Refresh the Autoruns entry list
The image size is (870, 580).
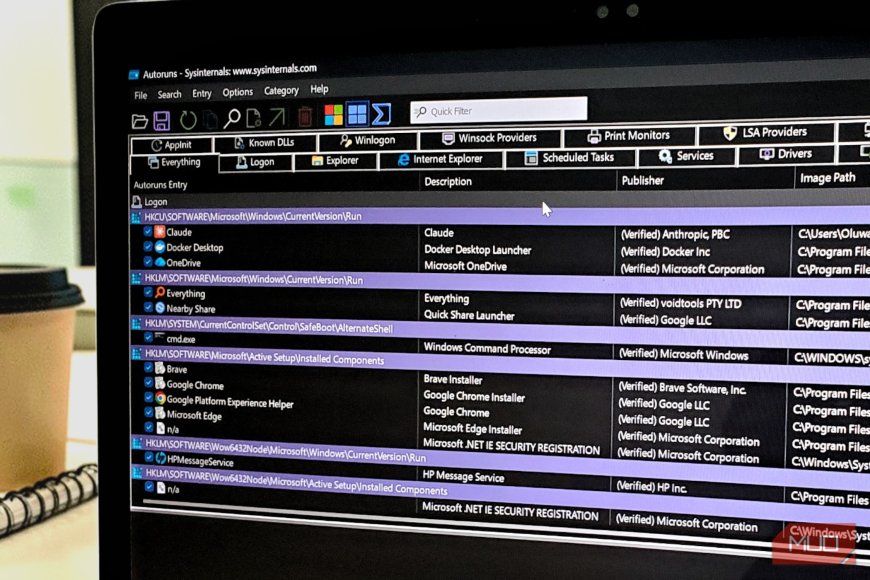[187, 112]
